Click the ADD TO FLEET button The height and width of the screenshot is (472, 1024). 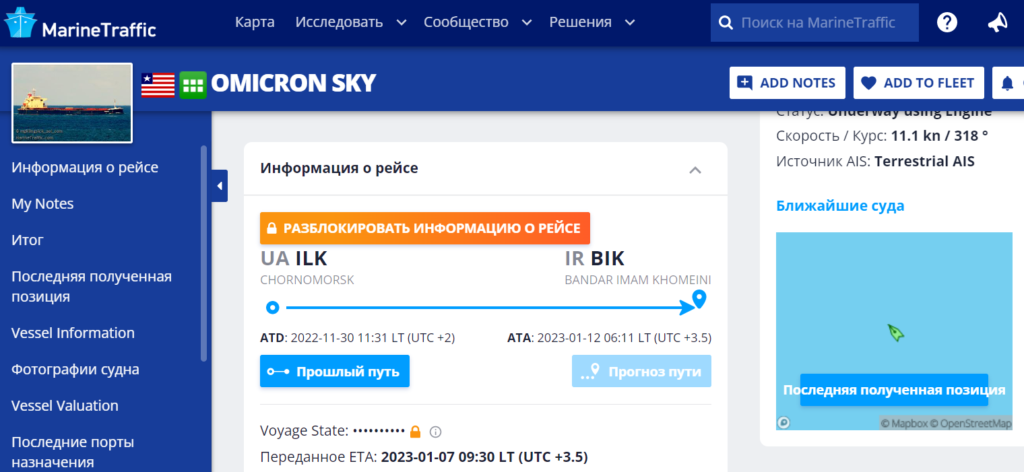[x=918, y=83]
